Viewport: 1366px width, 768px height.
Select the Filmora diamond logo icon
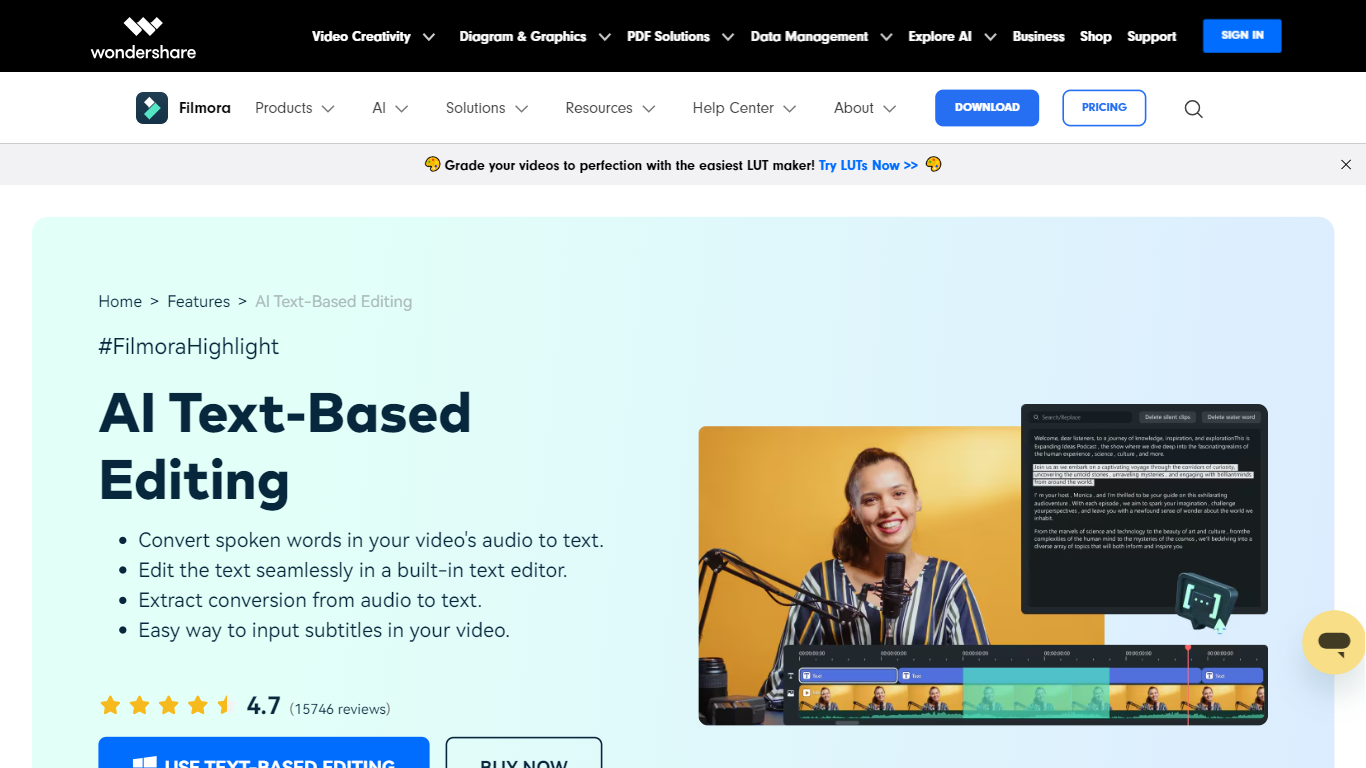pyautogui.click(x=152, y=107)
